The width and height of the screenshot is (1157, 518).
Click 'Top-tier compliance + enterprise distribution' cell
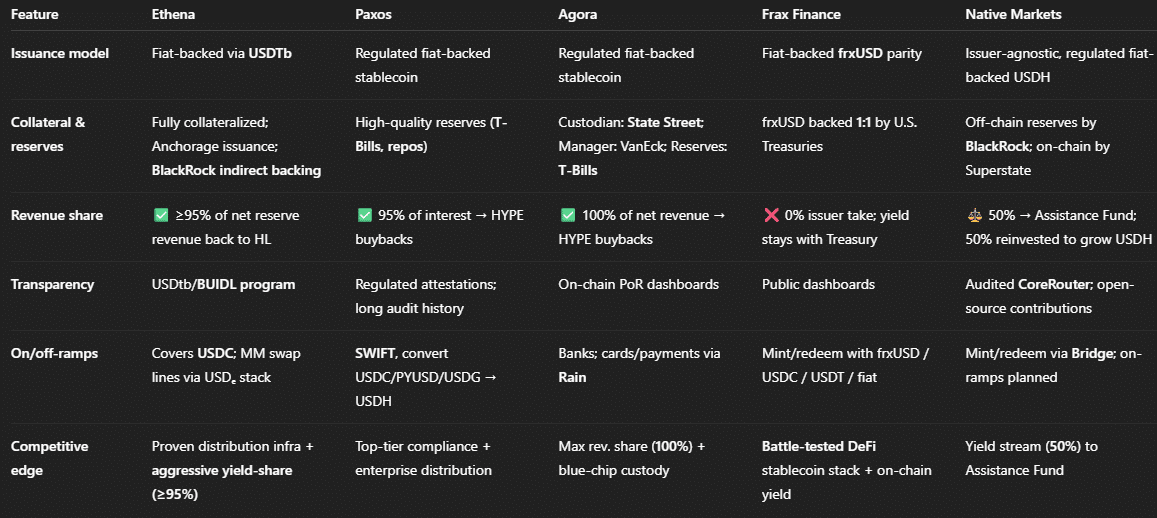click(x=424, y=458)
